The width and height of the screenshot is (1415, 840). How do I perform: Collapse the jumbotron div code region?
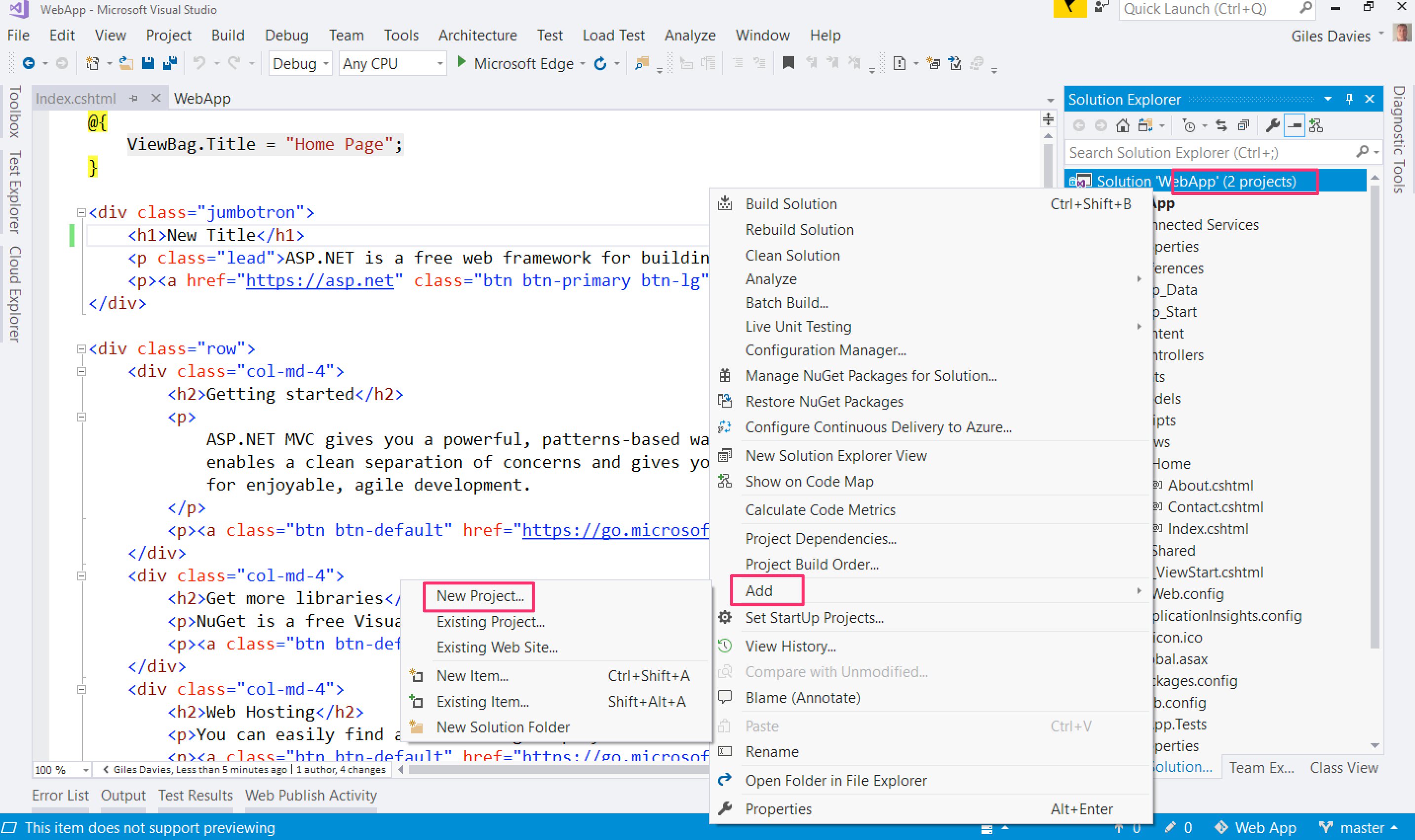point(81,213)
